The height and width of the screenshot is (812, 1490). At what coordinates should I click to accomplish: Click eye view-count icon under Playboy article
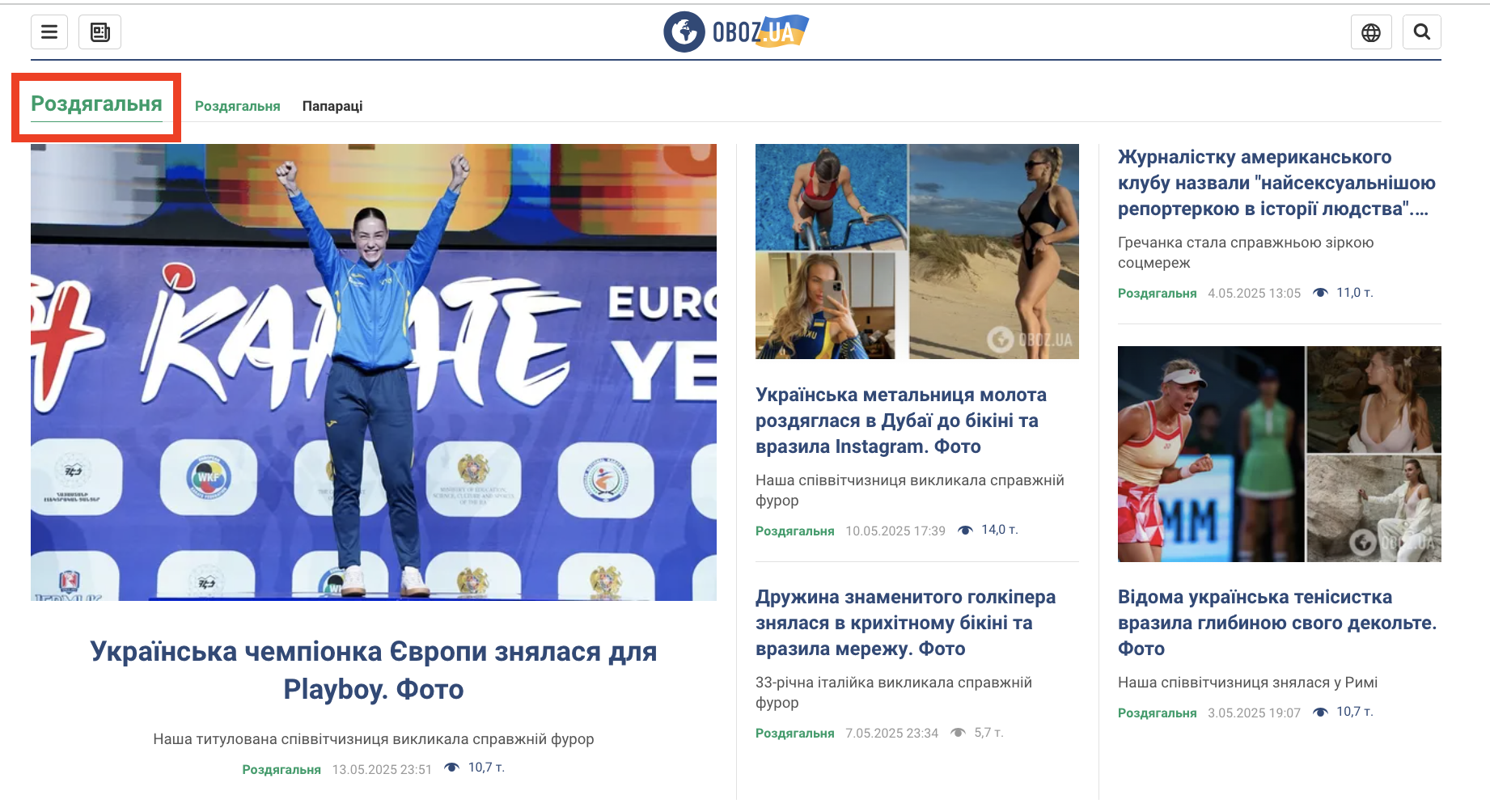[452, 768]
